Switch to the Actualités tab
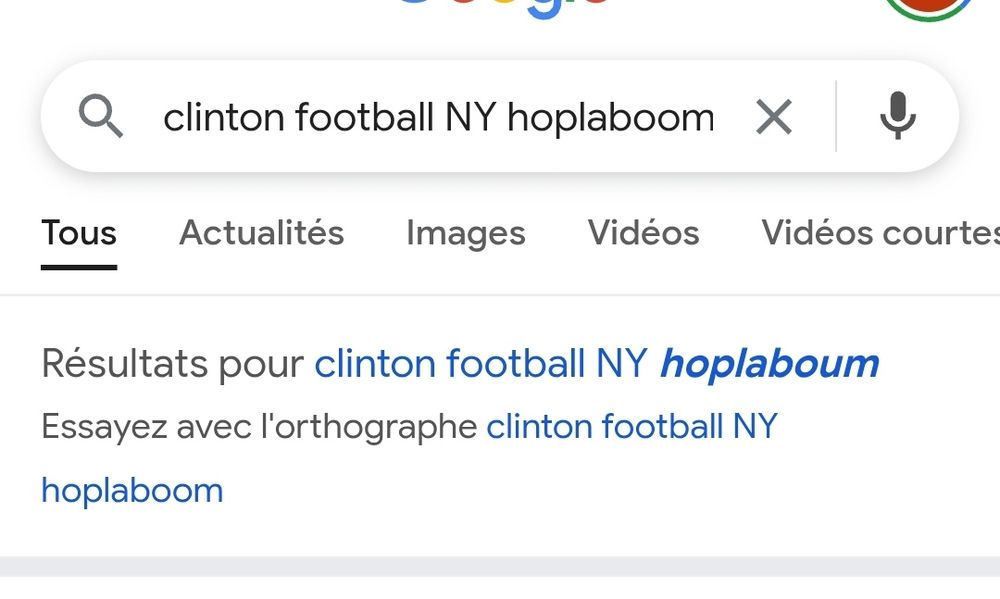 coord(261,233)
